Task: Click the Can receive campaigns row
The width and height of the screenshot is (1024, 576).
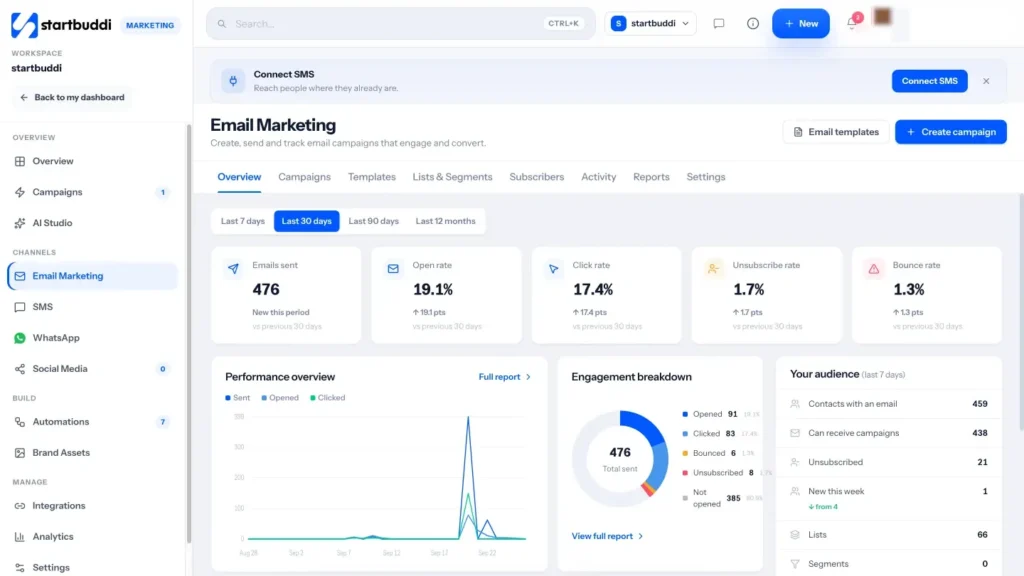Action: (x=888, y=433)
